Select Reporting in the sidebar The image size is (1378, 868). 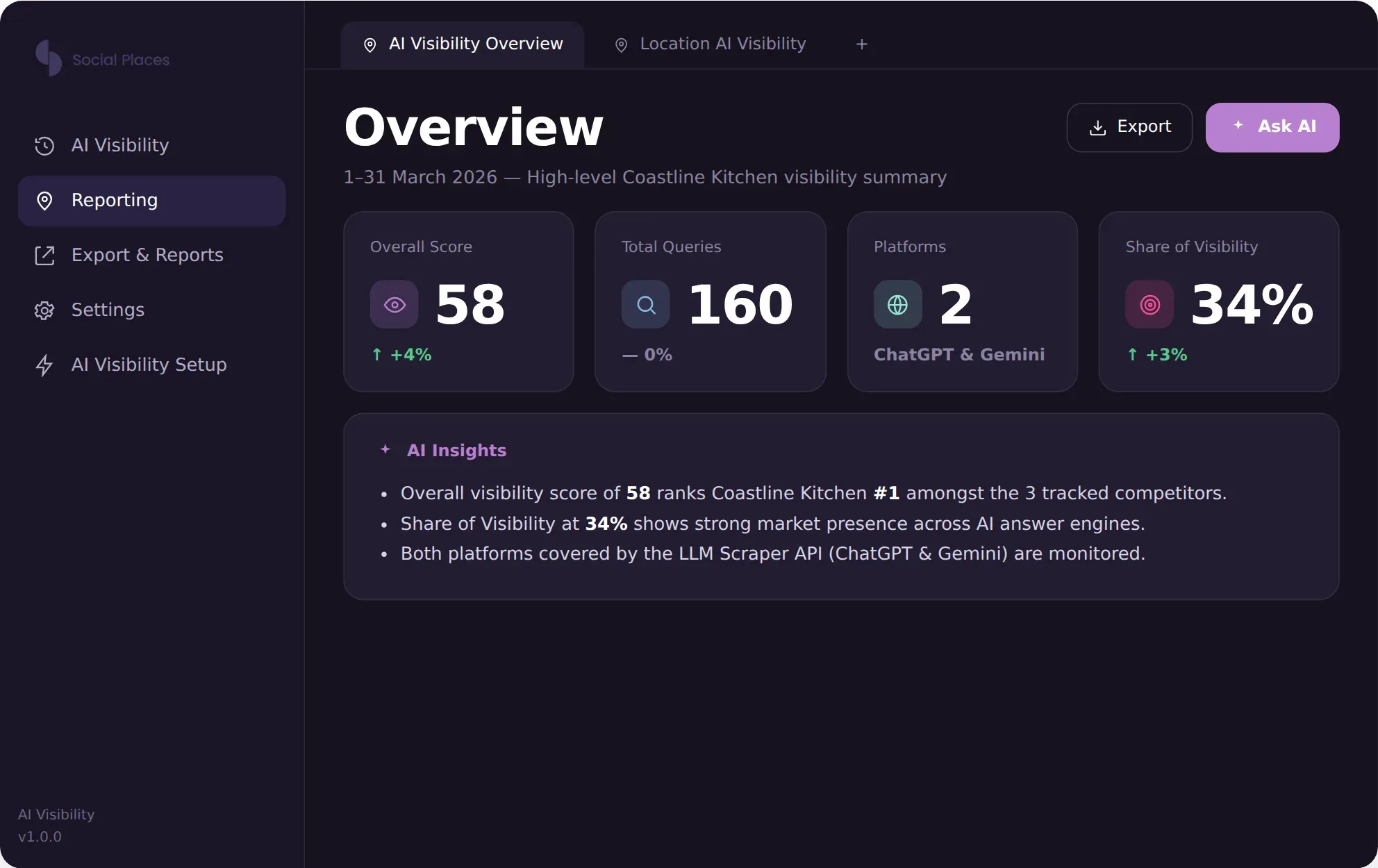151,201
